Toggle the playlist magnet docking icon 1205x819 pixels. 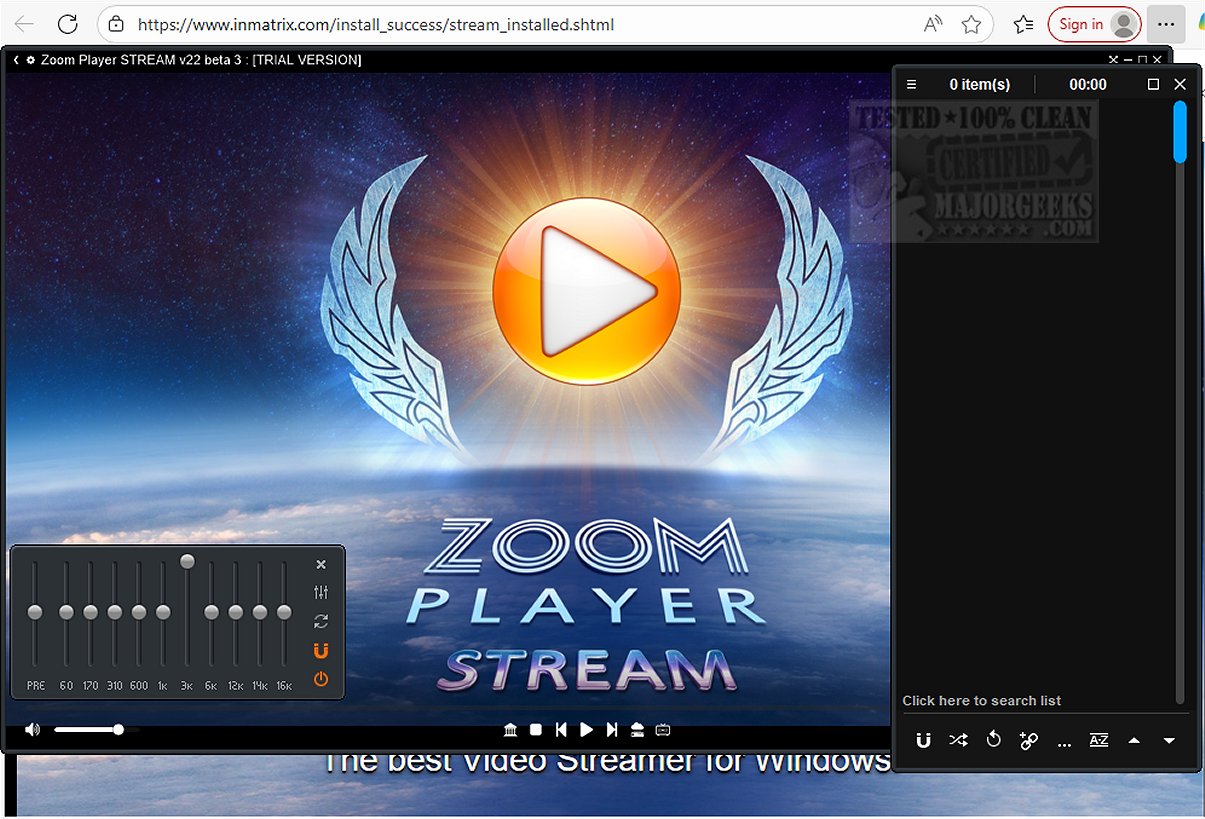(x=924, y=741)
